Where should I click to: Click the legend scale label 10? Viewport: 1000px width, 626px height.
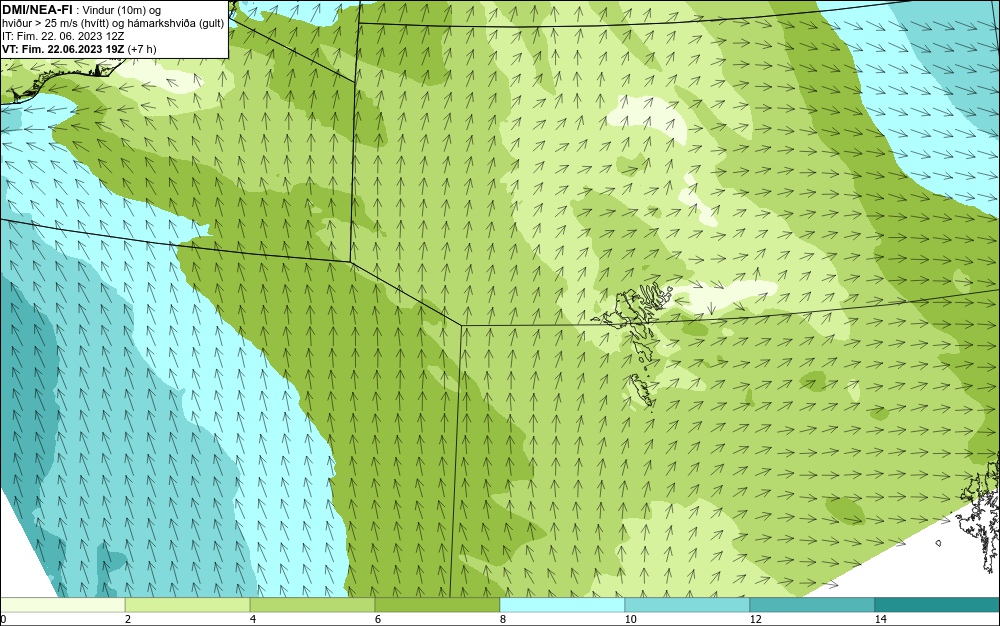click(x=630, y=619)
